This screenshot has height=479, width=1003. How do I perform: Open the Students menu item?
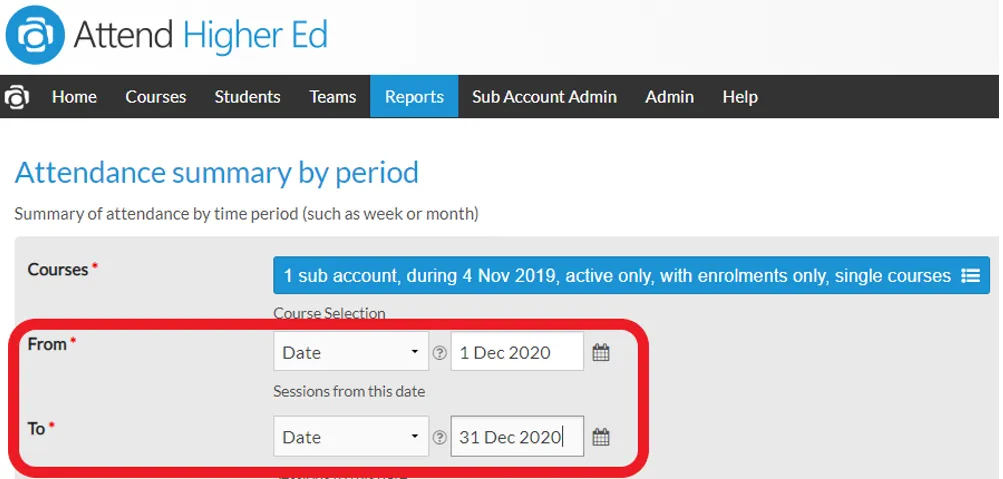(247, 97)
